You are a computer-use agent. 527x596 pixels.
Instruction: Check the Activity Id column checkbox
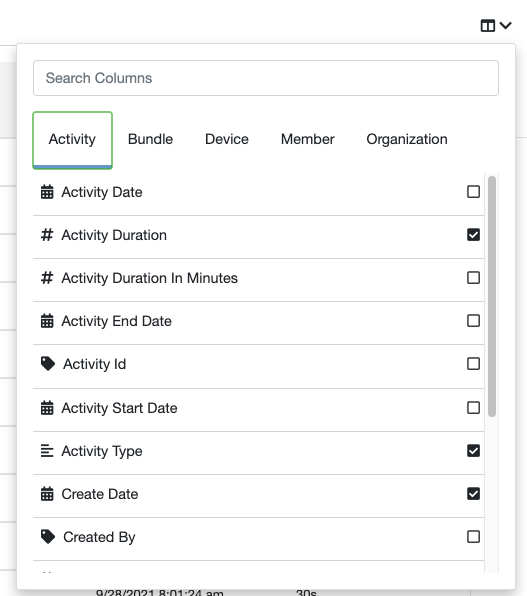coord(473,364)
